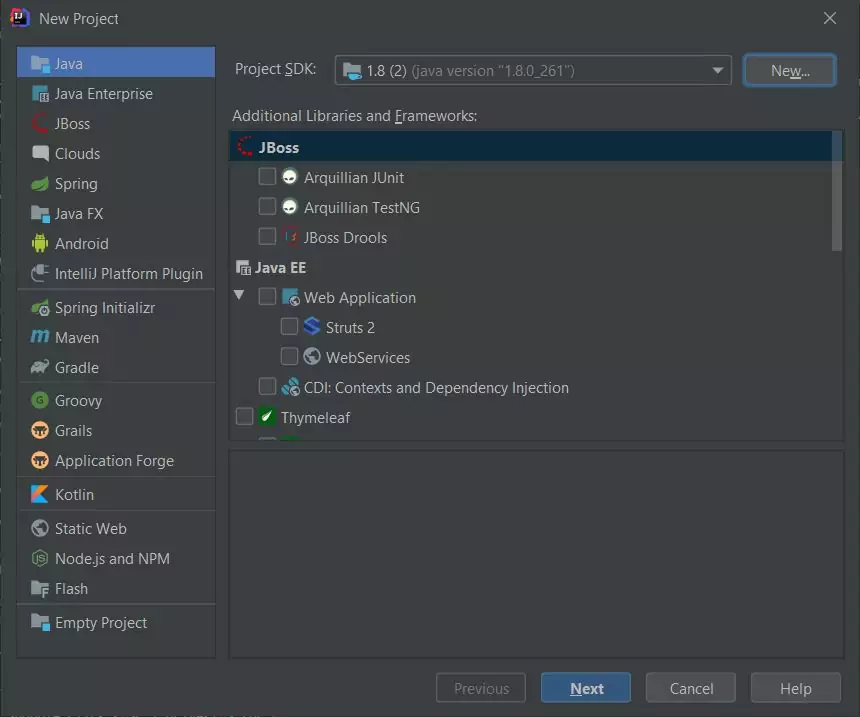The height and width of the screenshot is (717, 860).
Task: Click the Empty Project icon
Action: (x=40, y=622)
